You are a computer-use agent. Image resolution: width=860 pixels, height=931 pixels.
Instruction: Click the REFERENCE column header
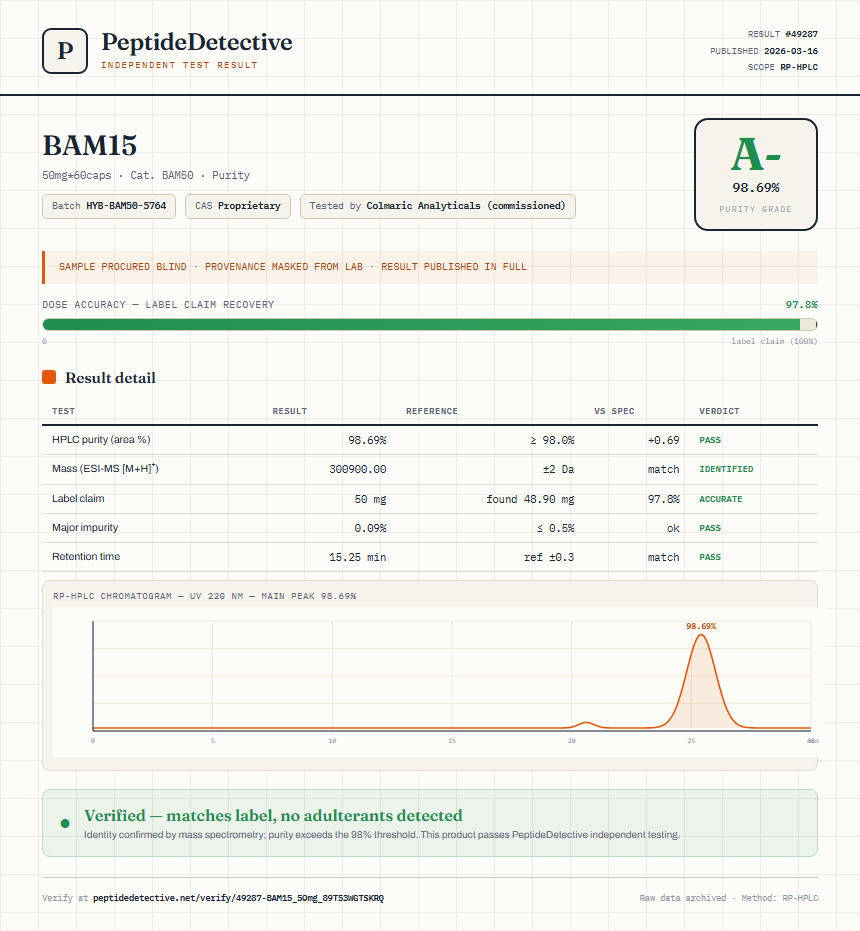pyautogui.click(x=431, y=411)
